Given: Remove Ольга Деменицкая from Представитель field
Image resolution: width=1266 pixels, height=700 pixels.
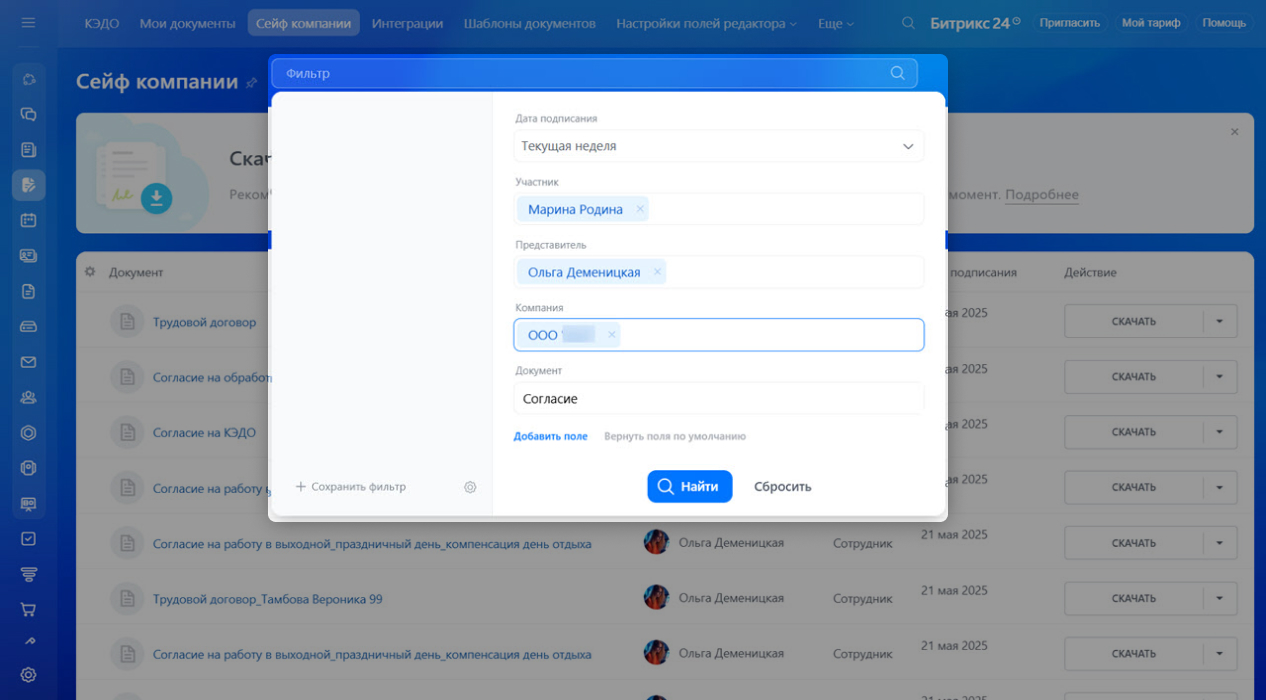Looking at the screenshot, I should 657,272.
